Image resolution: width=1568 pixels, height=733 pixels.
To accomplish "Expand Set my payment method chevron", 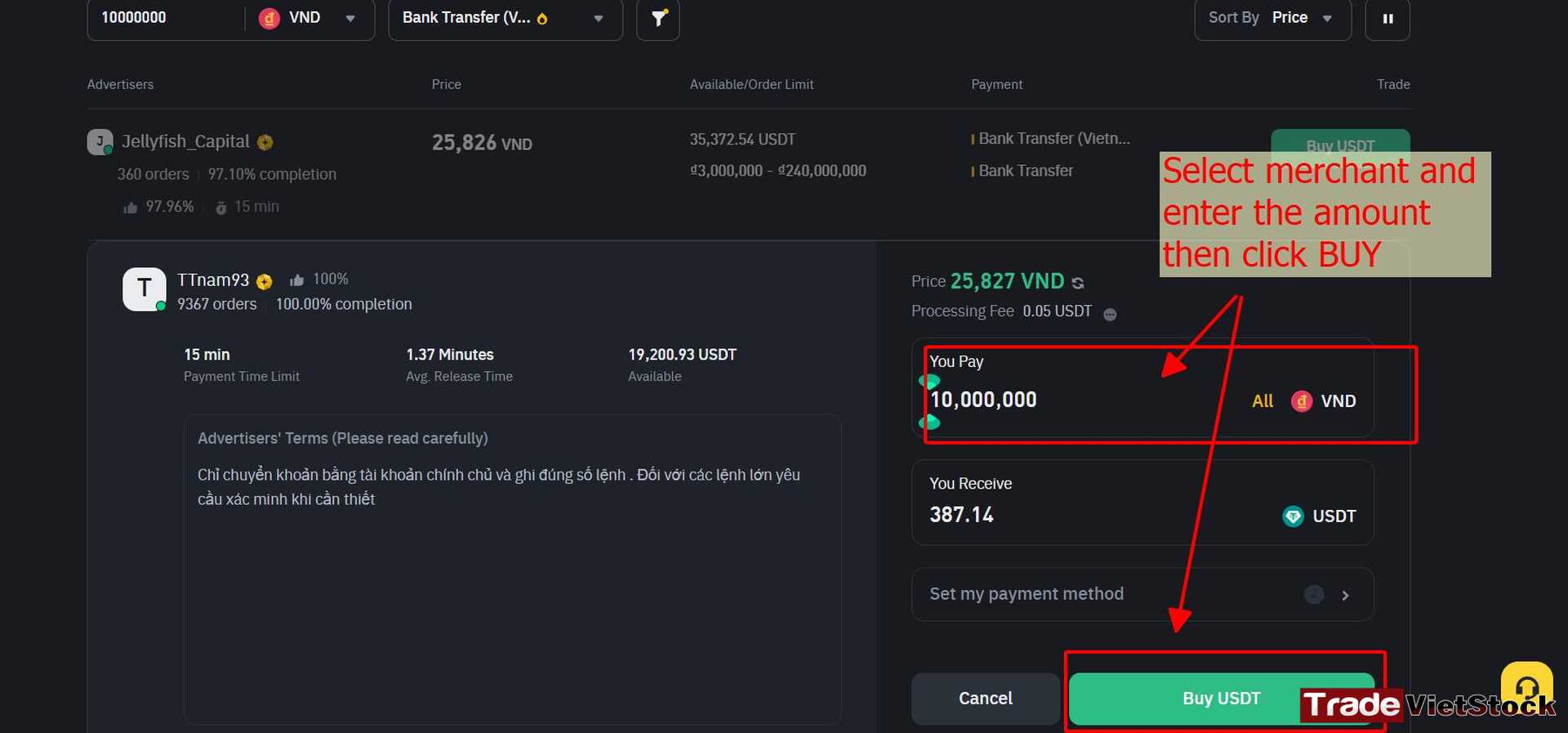I will click(x=1345, y=596).
